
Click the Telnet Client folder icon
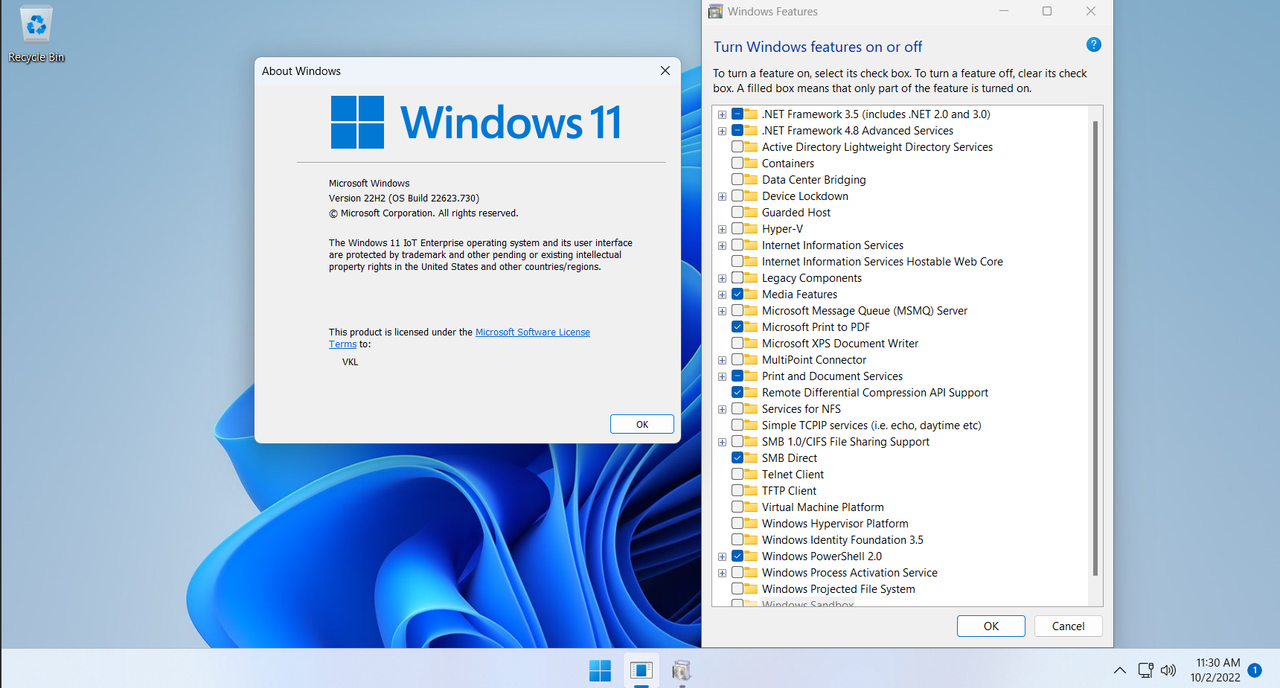pos(751,474)
